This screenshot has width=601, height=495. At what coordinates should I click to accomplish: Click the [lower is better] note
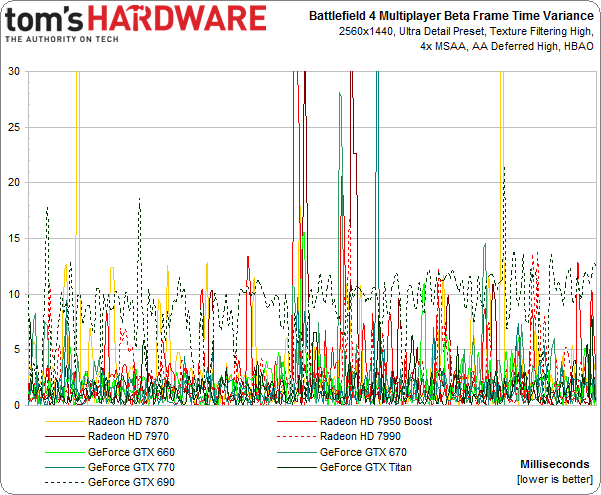point(555,479)
